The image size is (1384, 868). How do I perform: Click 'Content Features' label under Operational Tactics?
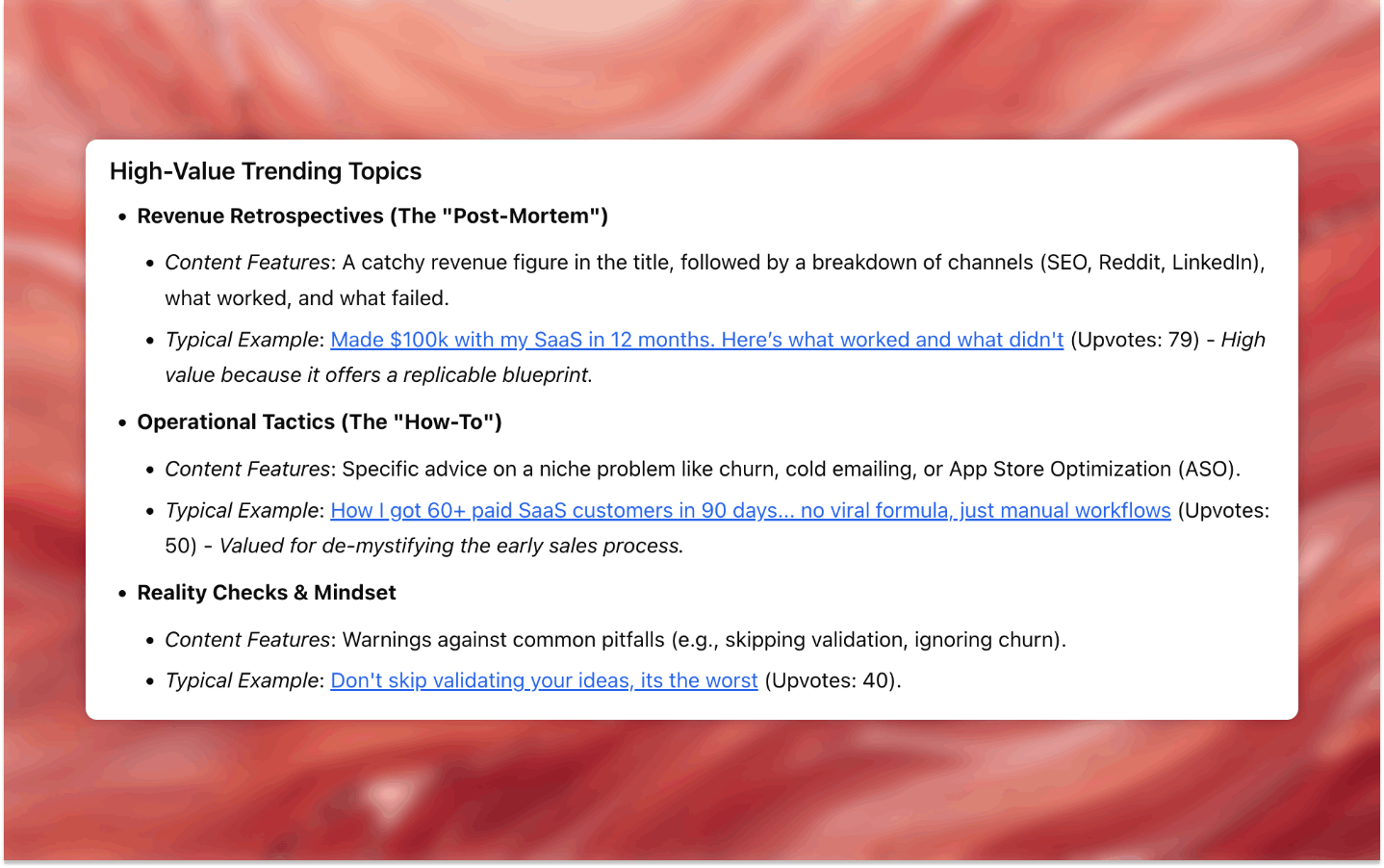point(247,469)
